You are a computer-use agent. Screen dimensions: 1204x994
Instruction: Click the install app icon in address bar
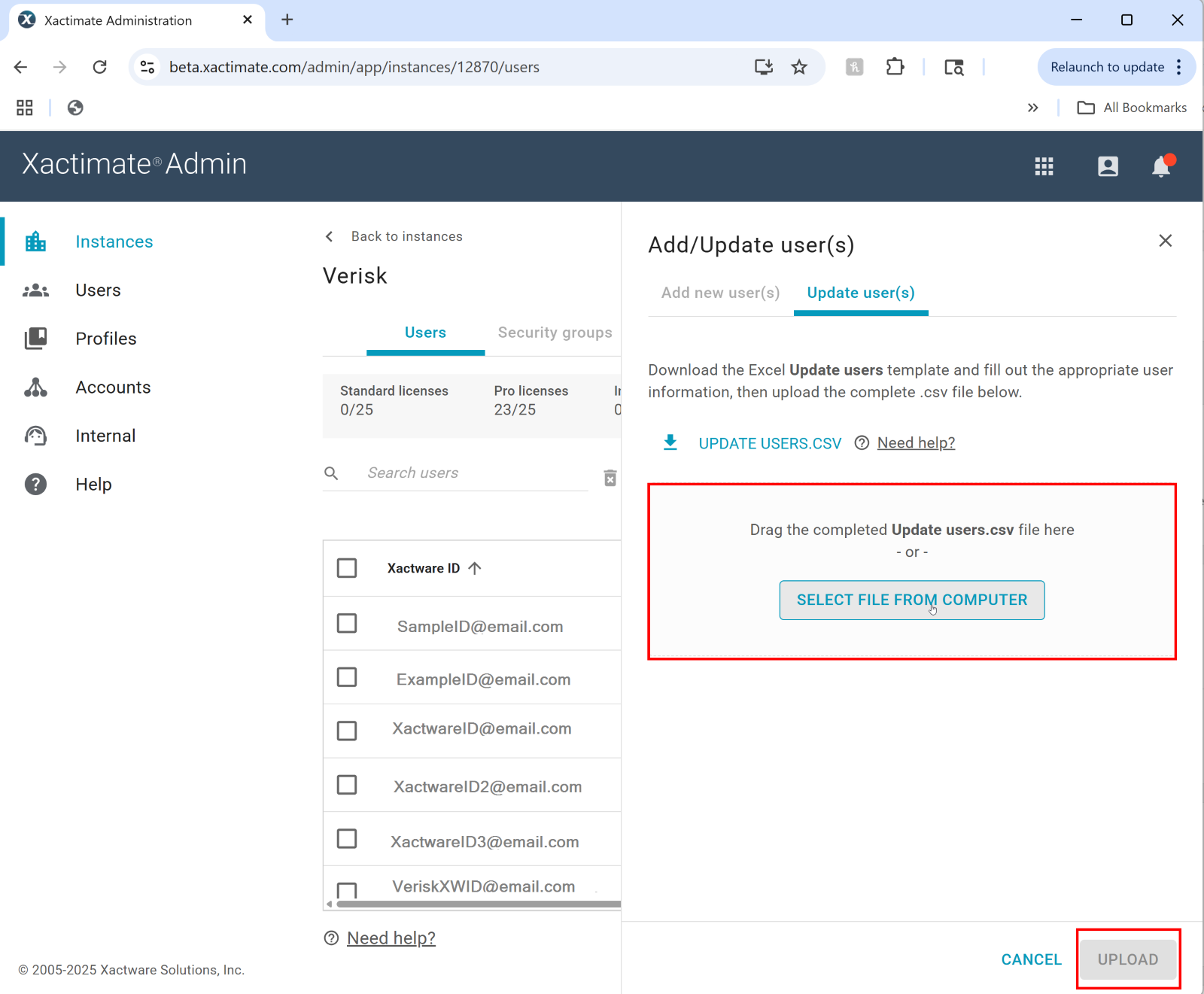pyautogui.click(x=764, y=67)
